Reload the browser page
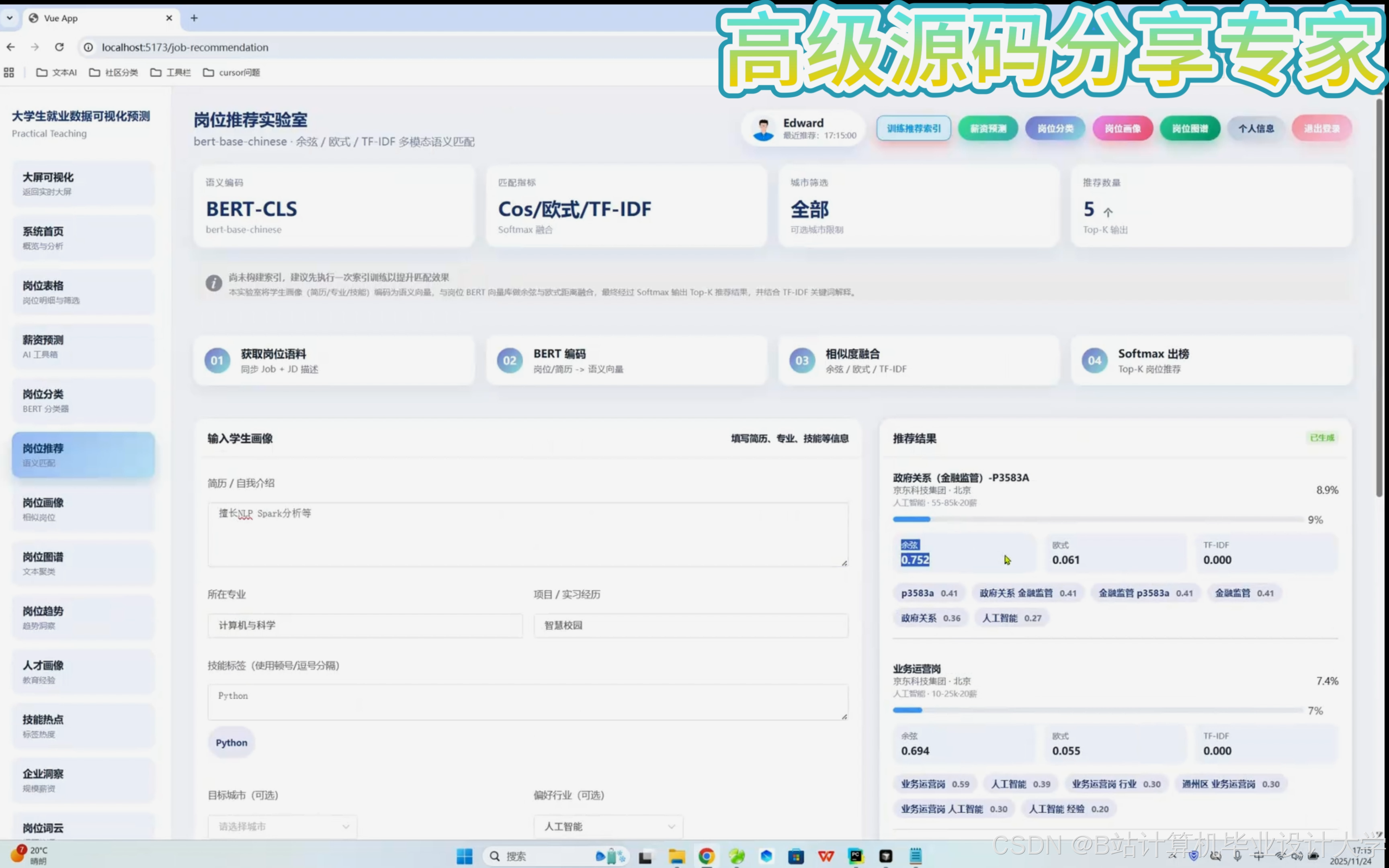Screen dimensions: 1389x868 (59, 47)
